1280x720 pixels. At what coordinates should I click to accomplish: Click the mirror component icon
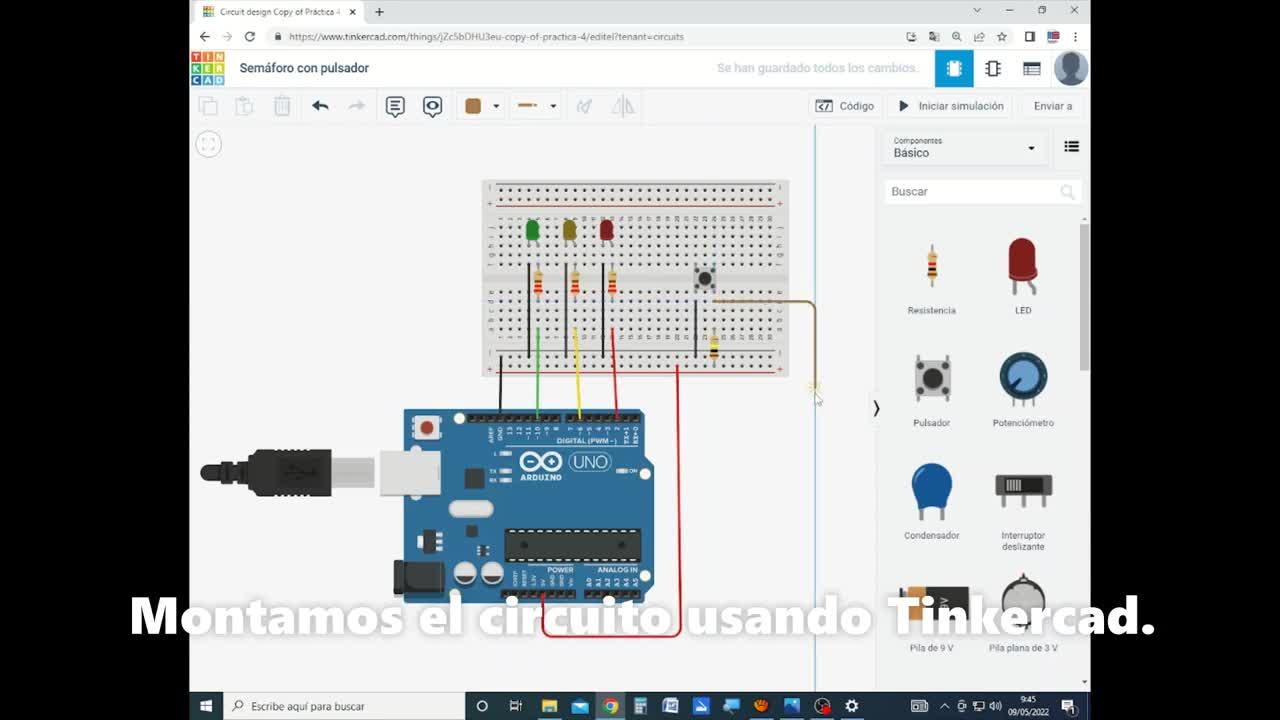click(x=623, y=106)
